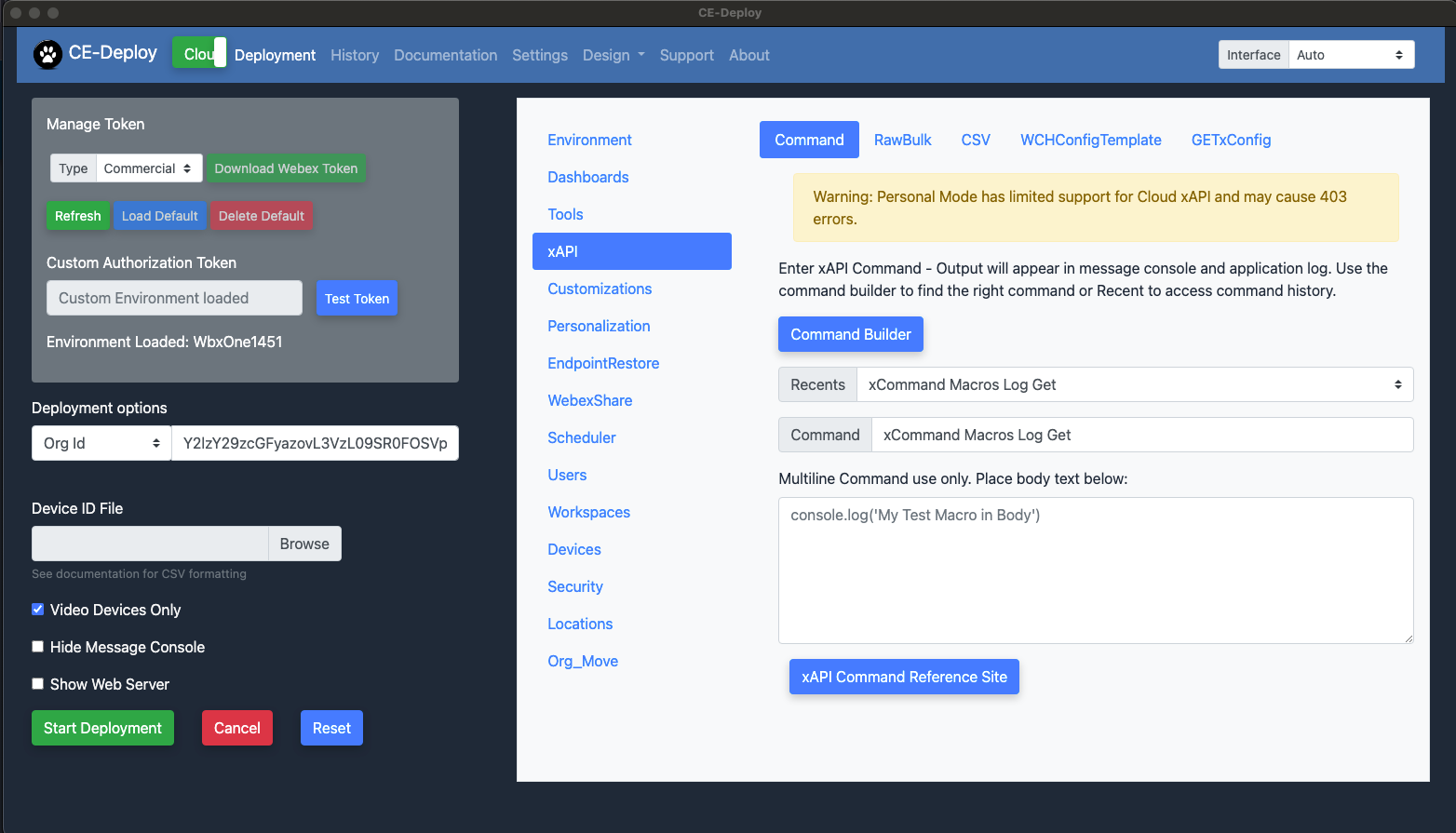Open the History menu item
Image resolution: width=1456 pixels, height=833 pixels.
click(x=355, y=55)
